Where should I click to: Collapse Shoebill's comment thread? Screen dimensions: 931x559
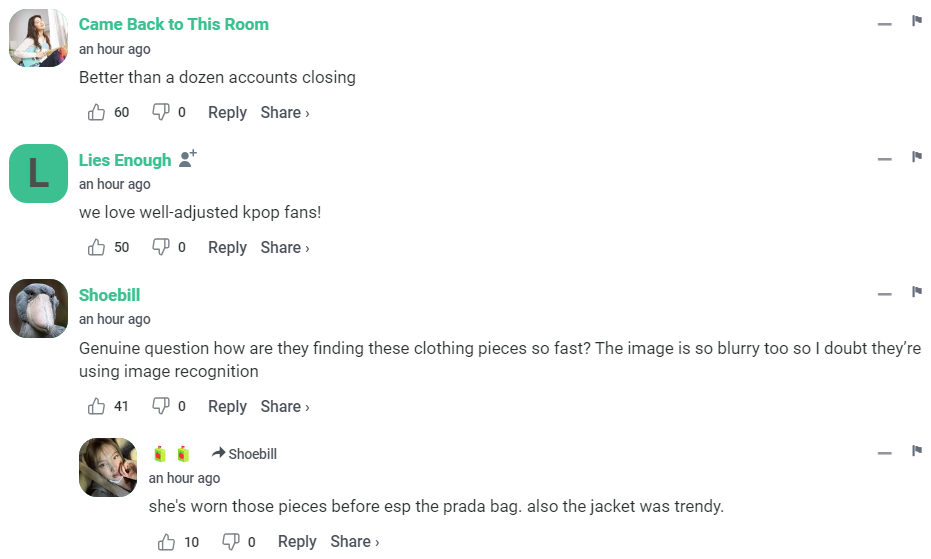coord(884,295)
